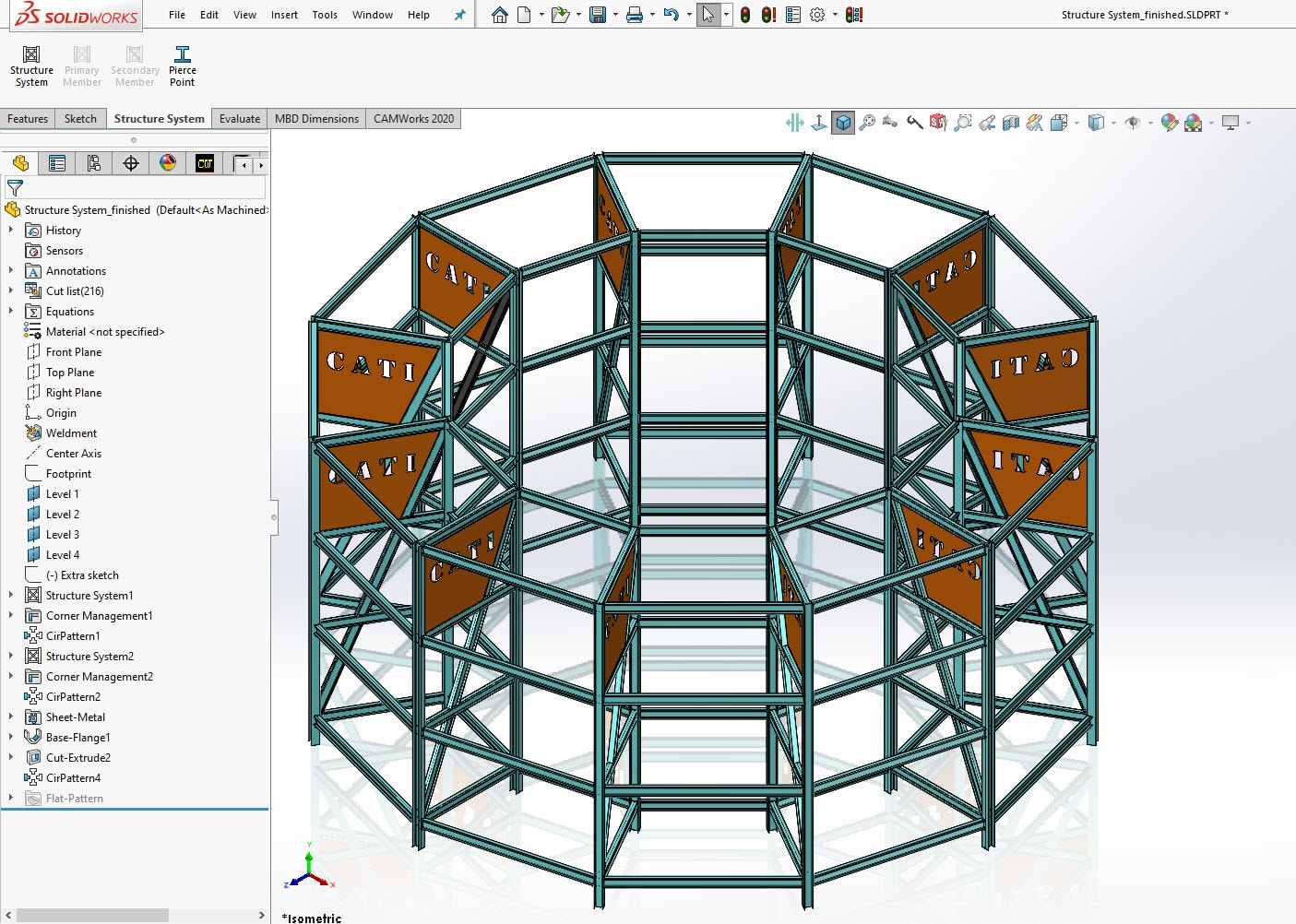Viewport: 1296px width, 924px height.
Task: Click the 3D cube view toggle
Action: 843,123
